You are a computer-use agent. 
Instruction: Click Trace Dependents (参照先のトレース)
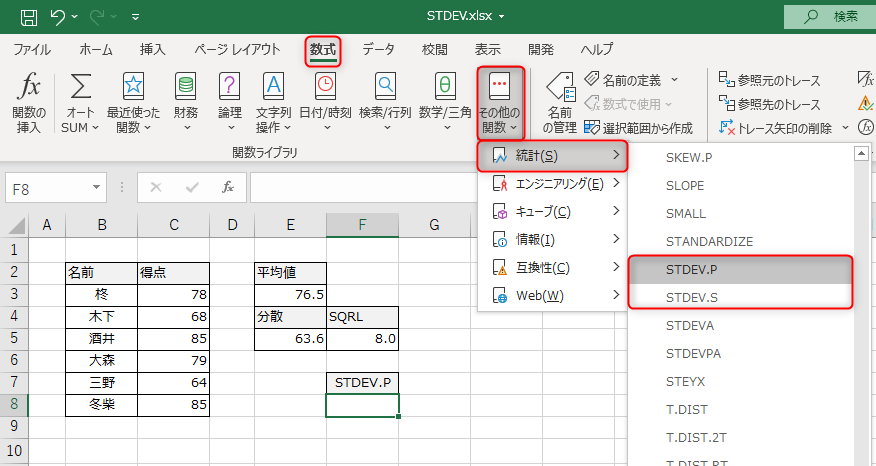click(x=769, y=104)
